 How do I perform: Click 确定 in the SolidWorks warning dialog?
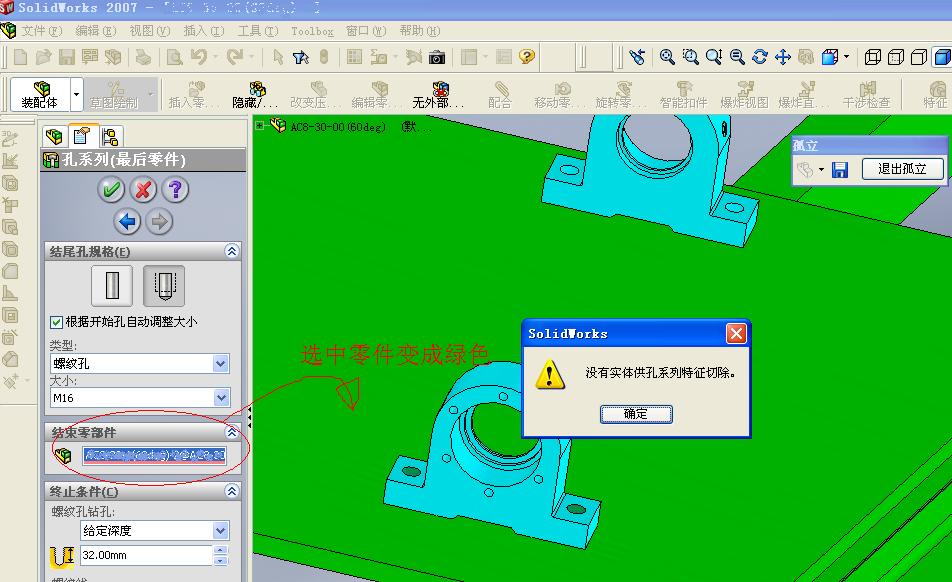point(636,414)
